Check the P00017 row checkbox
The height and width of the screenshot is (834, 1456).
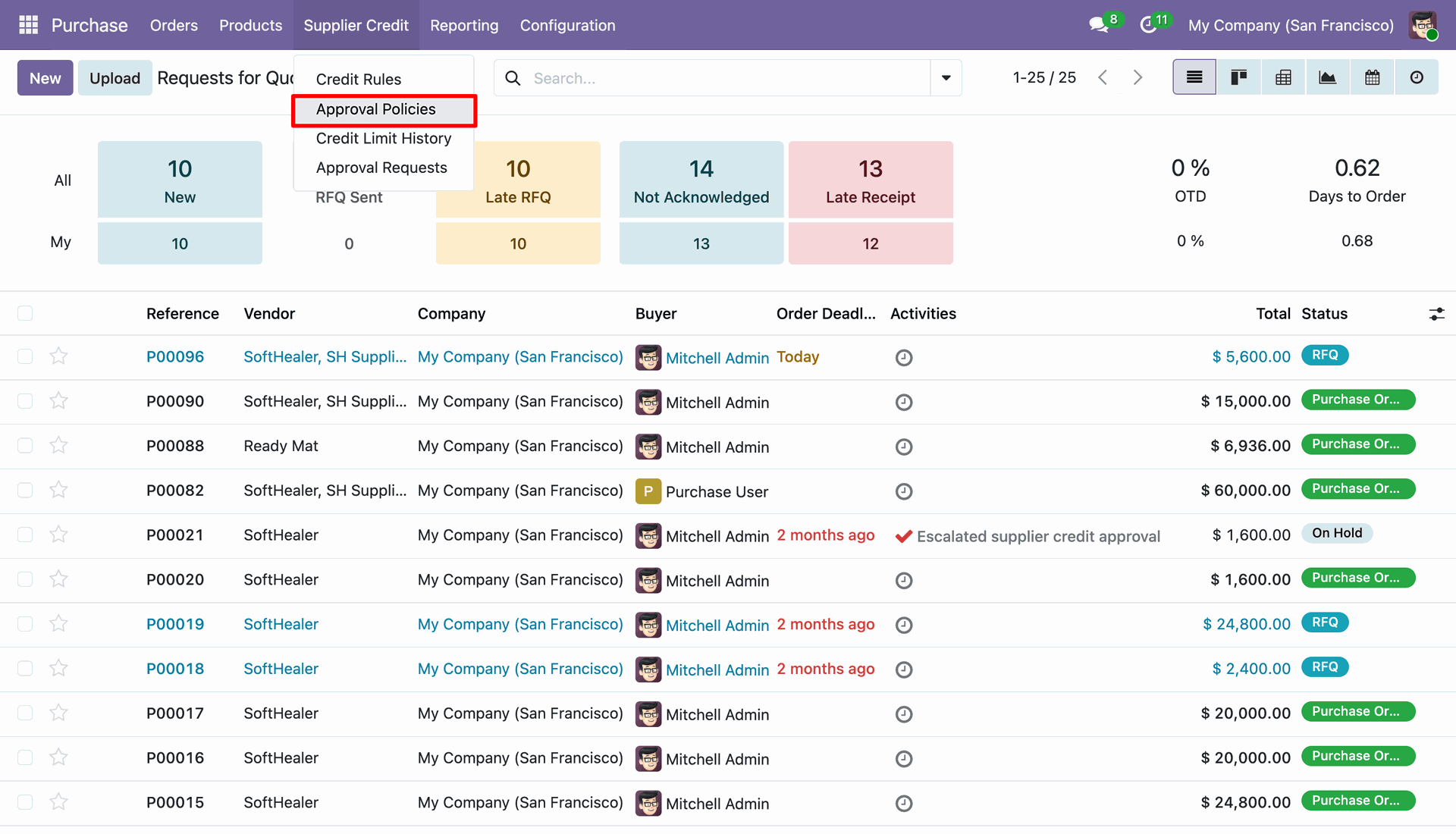coord(25,713)
